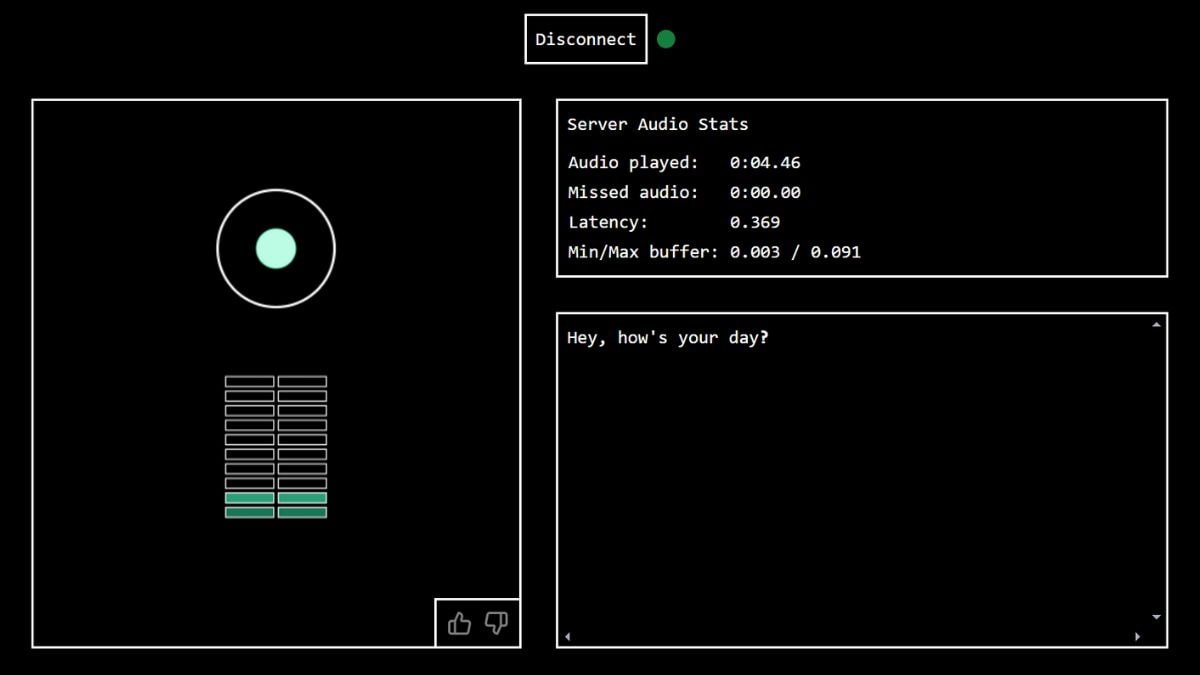Click the Disconnect button

coord(586,39)
